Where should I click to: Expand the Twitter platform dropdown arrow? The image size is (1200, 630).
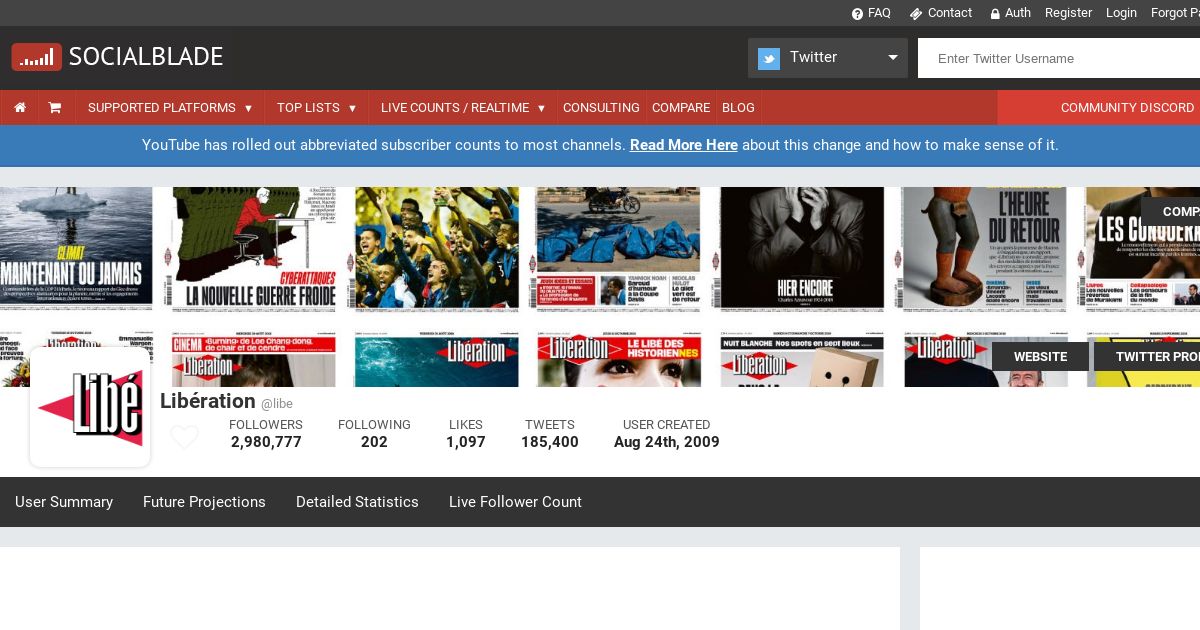(893, 58)
